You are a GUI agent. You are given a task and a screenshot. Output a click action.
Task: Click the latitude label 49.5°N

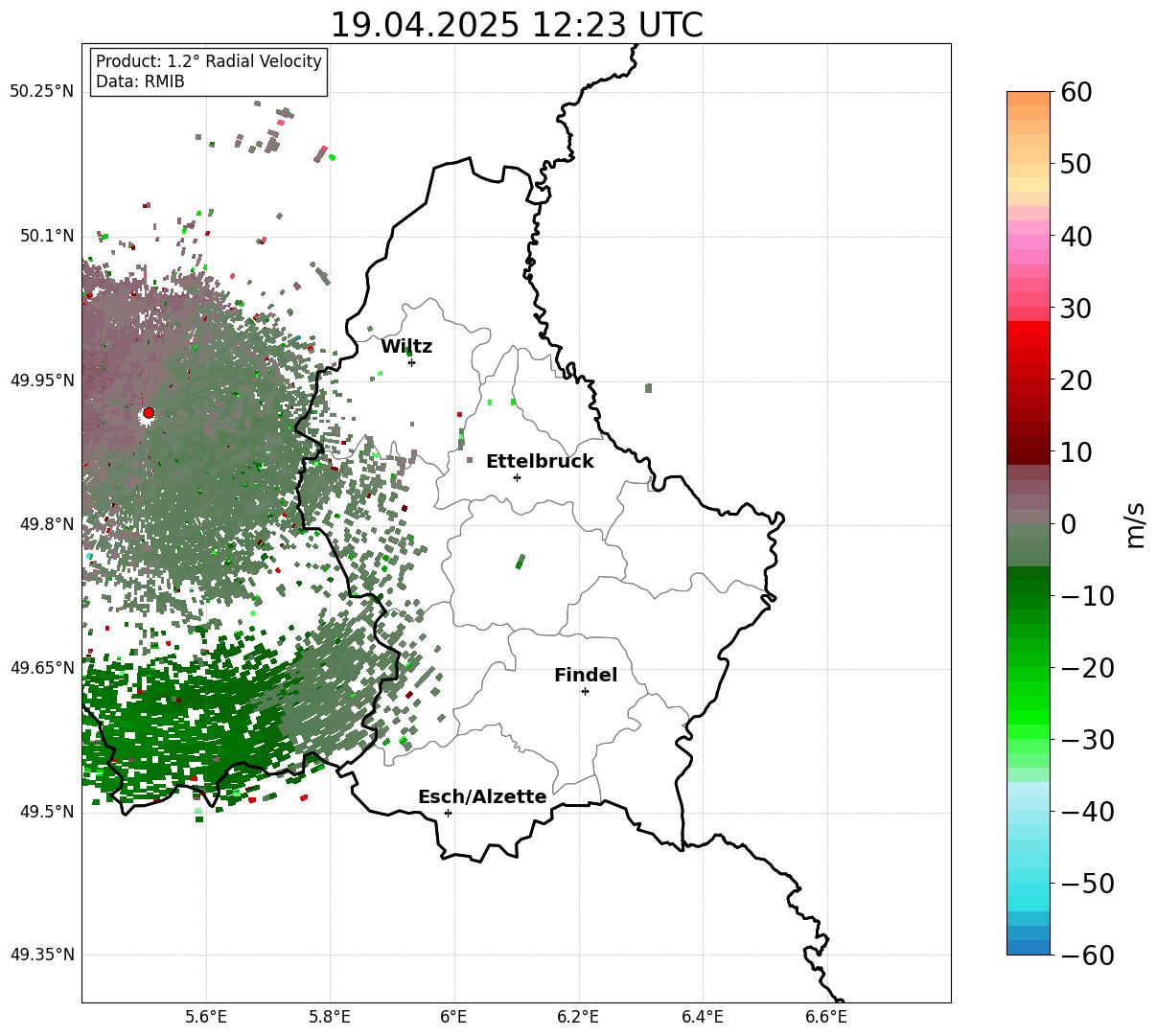point(46,812)
